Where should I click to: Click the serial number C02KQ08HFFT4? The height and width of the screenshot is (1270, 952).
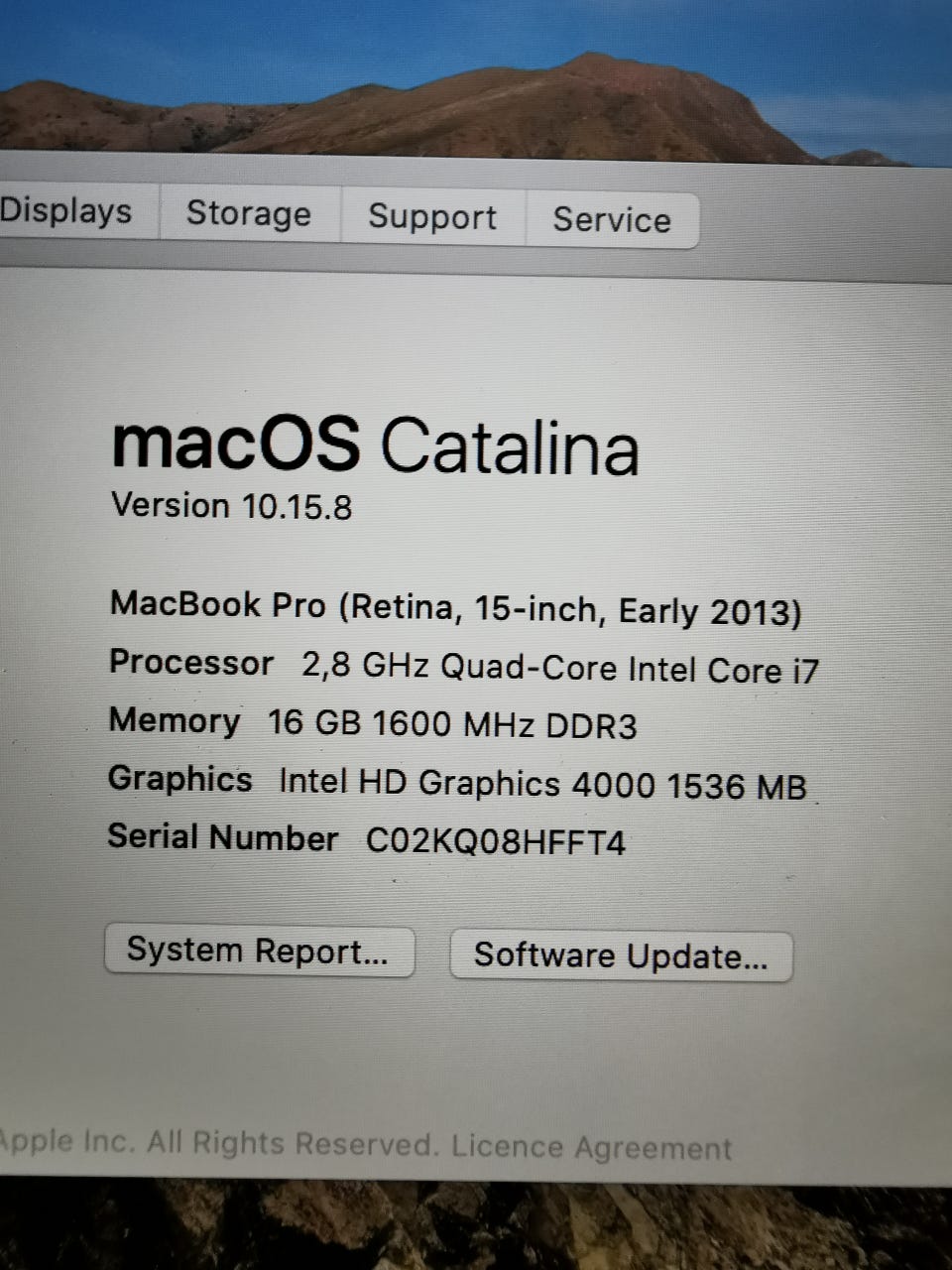(x=496, y=842)
